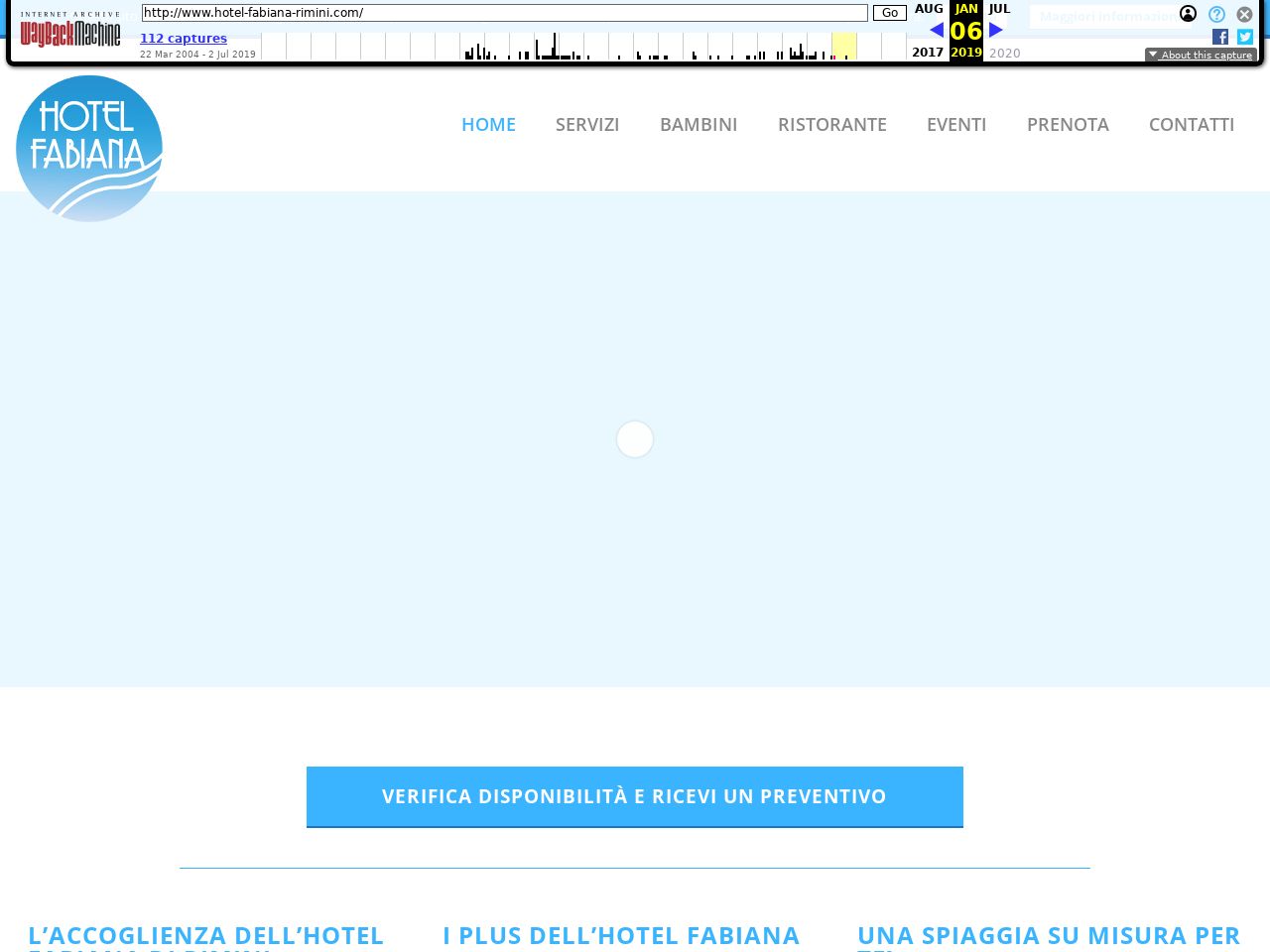Share capture on Twitter

1245,37
